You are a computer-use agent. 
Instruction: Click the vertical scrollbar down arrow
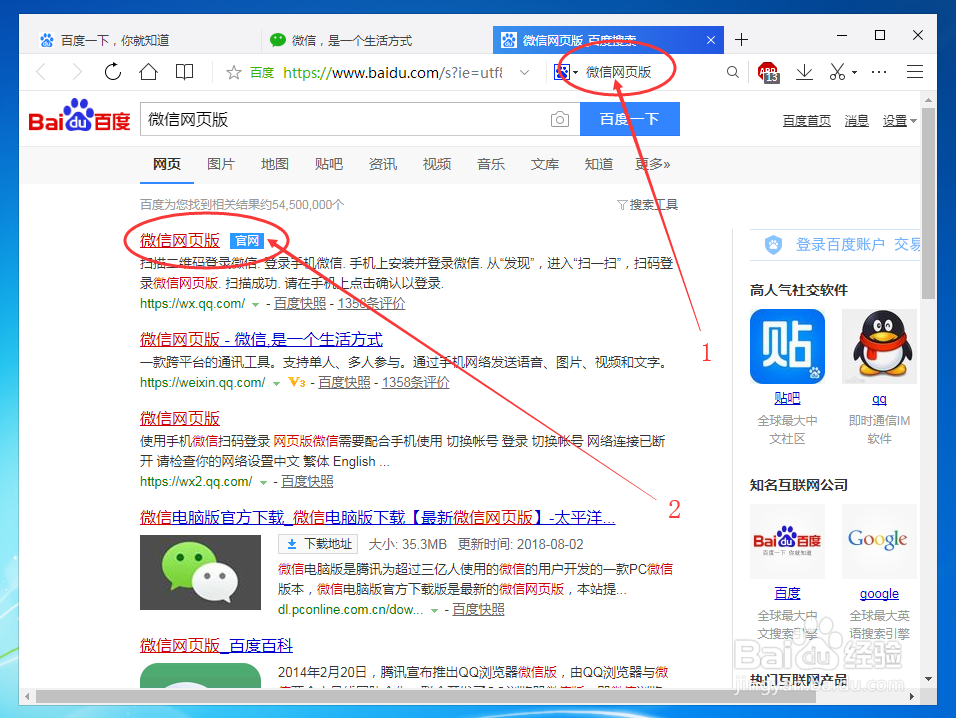point(928,678)
